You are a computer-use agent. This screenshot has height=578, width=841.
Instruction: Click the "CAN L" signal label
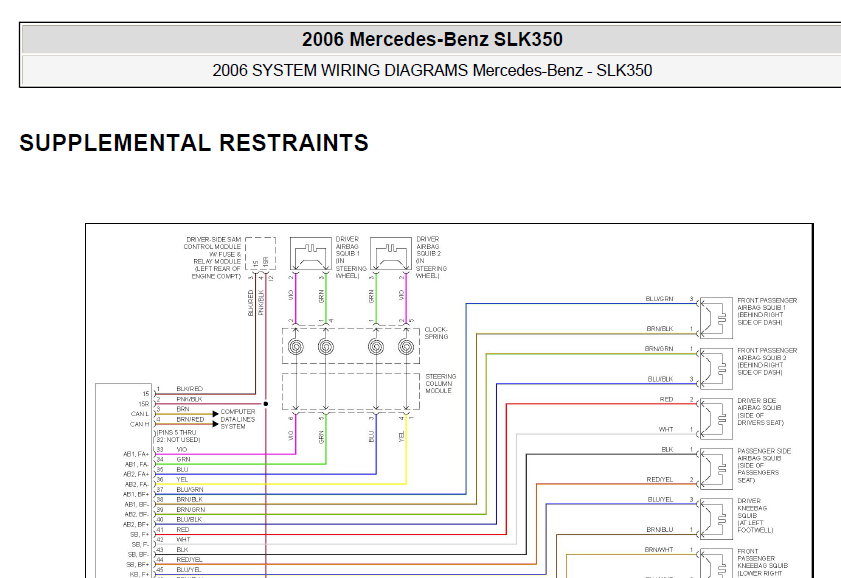click(x=139, y=414)
